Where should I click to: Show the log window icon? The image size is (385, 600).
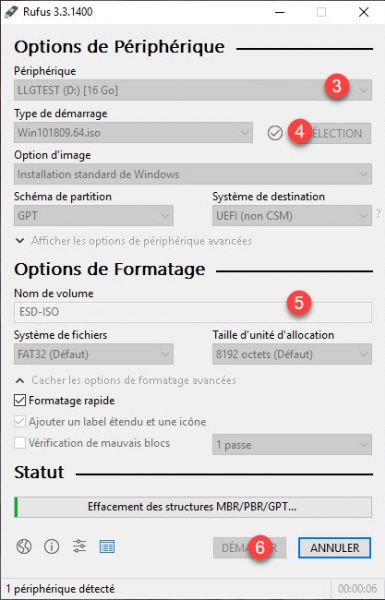[107, 547]
